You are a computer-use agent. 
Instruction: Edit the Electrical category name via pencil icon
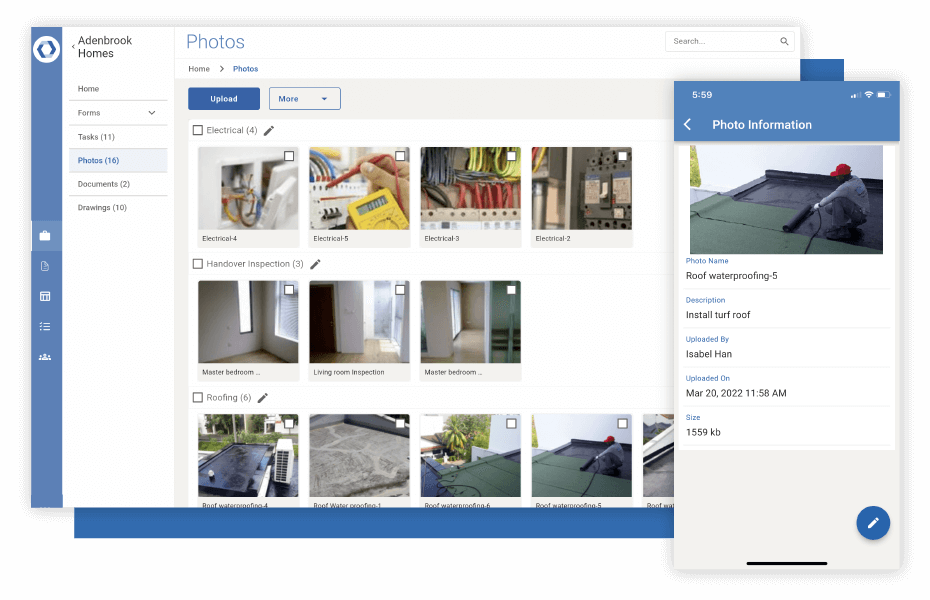(267, 130)
